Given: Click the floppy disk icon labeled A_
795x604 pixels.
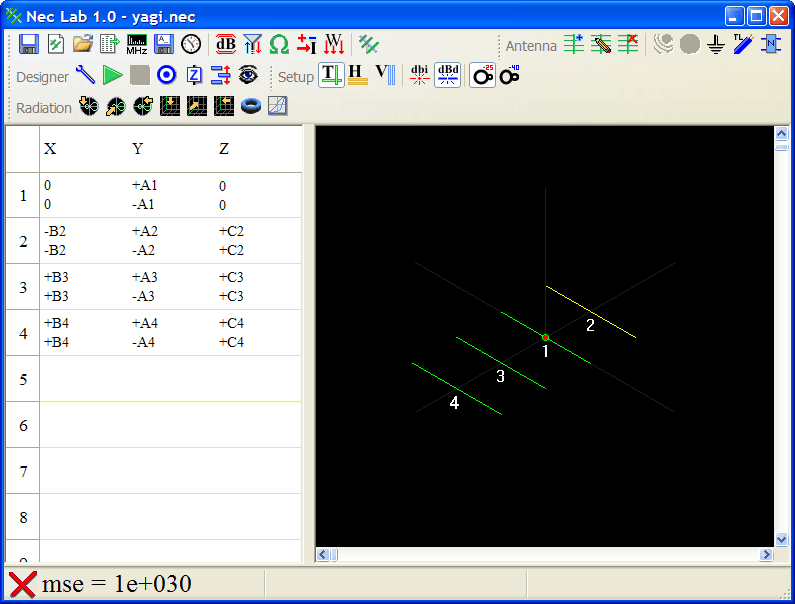Looking at the screenshot, I should 164,45.
